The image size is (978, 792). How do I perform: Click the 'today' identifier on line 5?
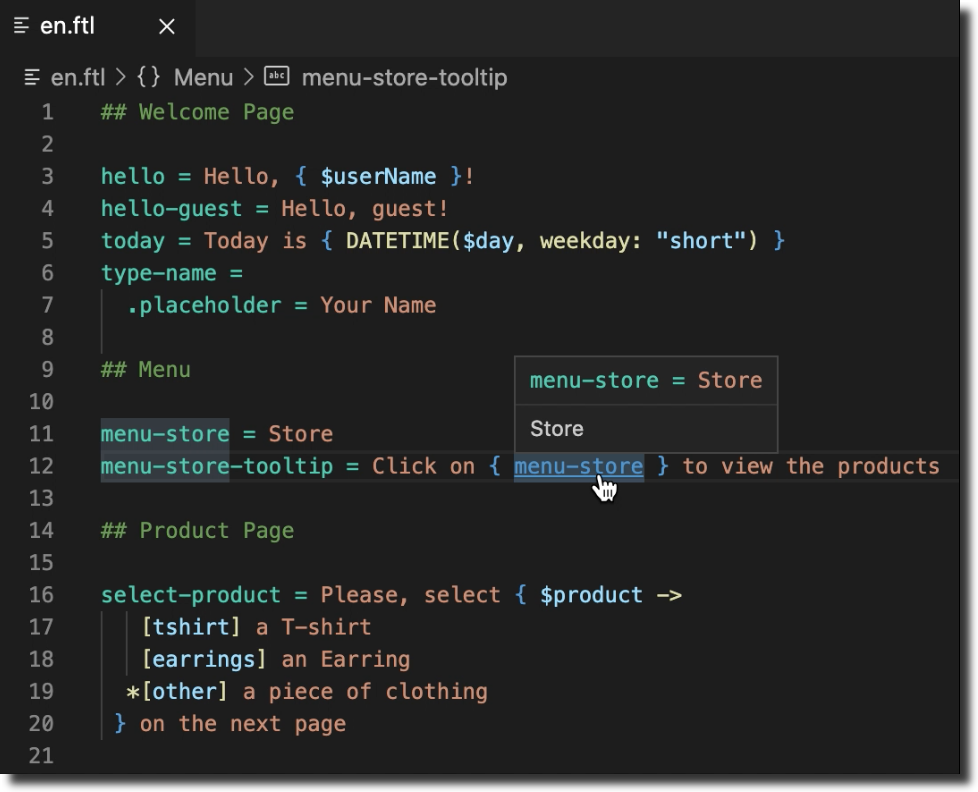coord(133,241)
